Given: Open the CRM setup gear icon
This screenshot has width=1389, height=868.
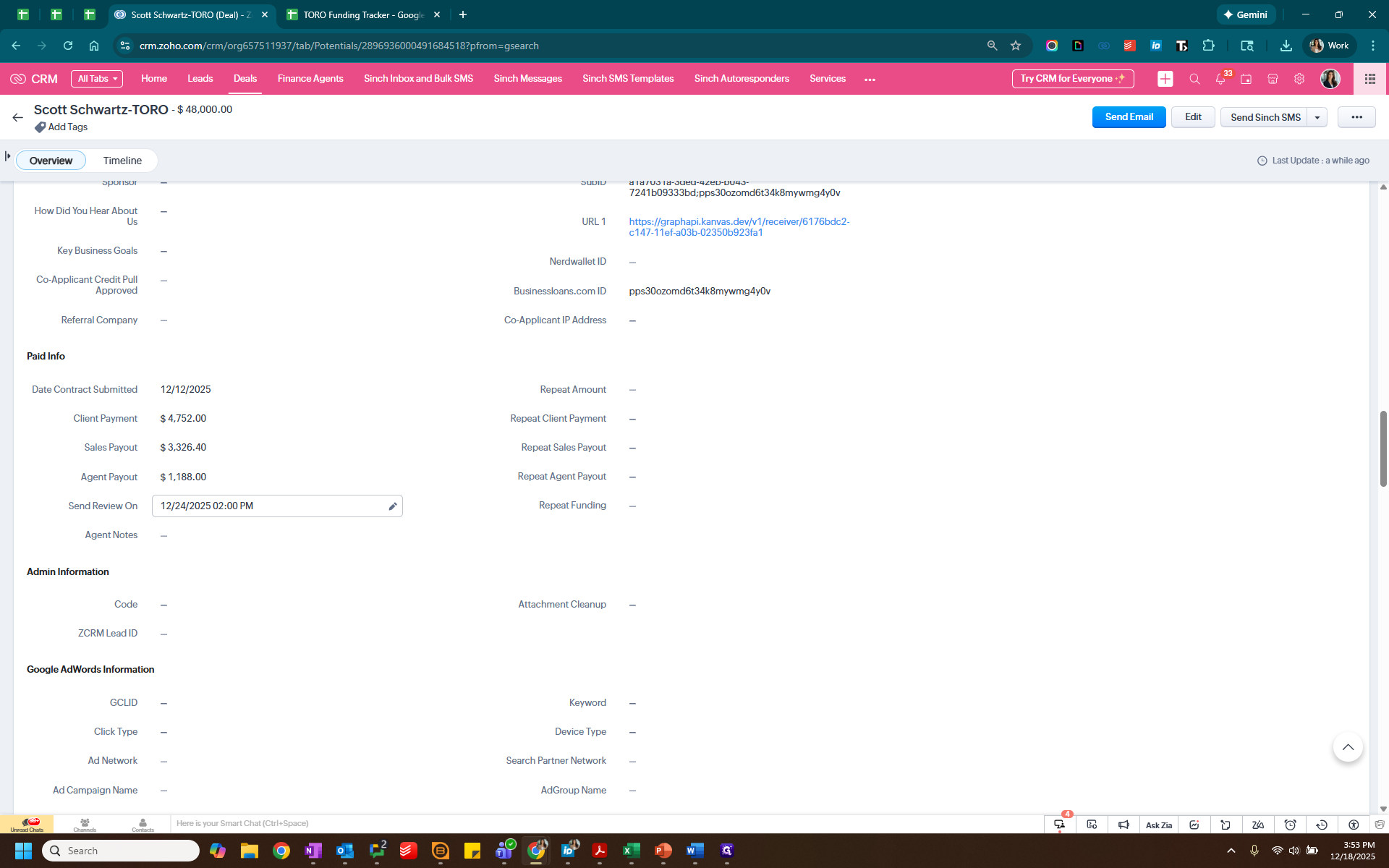Looking at the screenshot, I should pos(1299,79).
